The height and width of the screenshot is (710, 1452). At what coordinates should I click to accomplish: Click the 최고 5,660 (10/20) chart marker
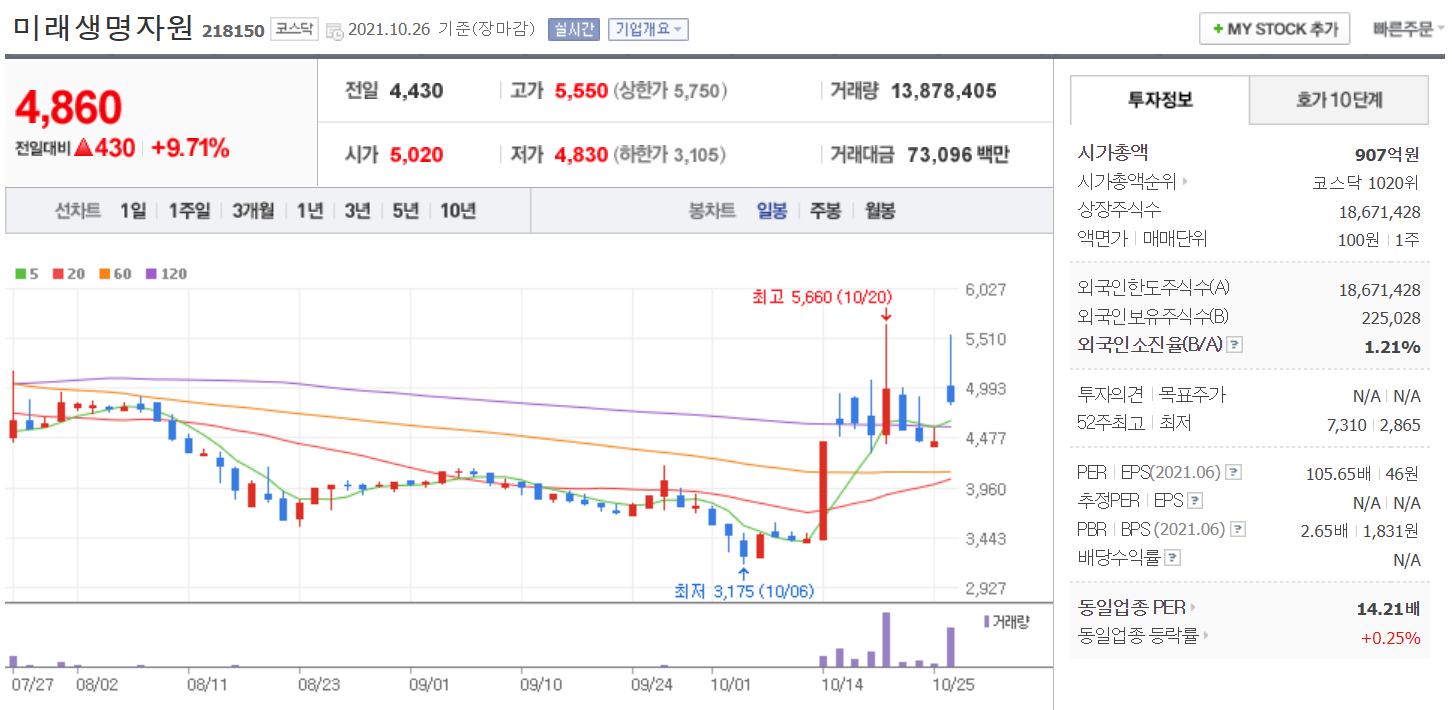[822, 297]
